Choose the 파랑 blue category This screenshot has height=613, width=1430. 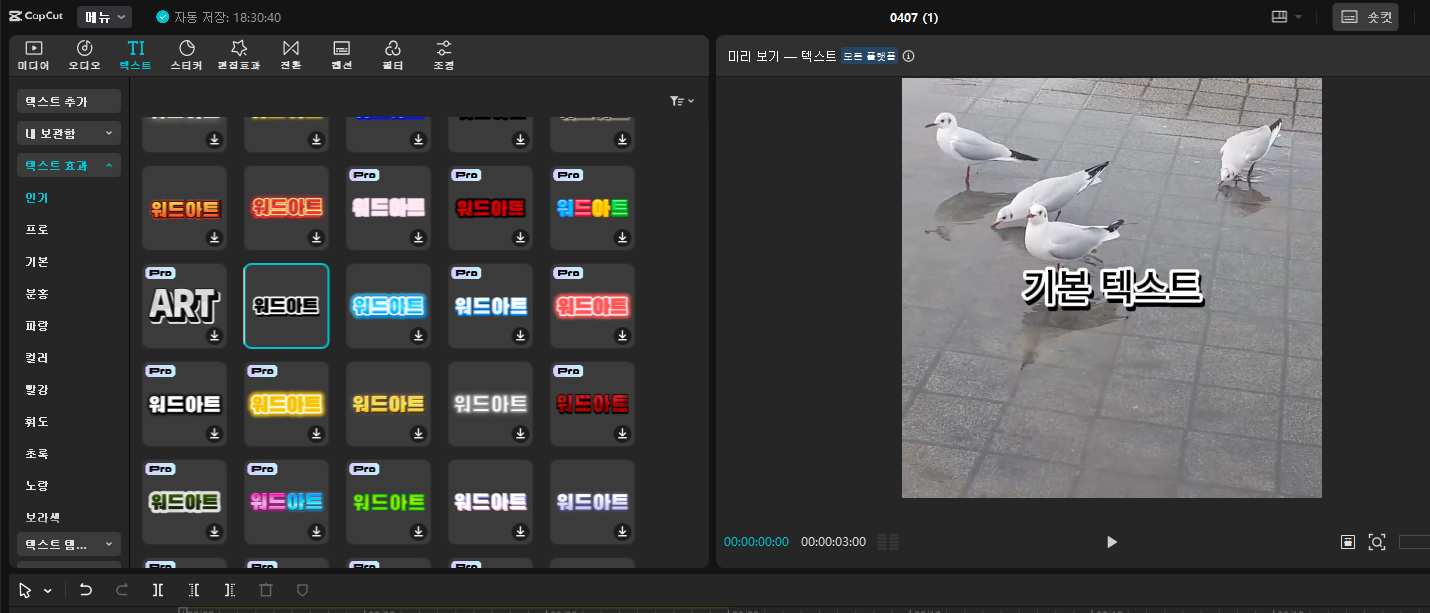tap(37, 326)
